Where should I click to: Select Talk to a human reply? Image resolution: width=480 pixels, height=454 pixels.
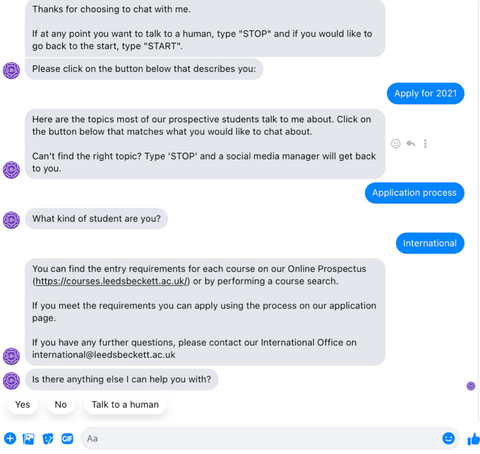[x=125, y=404]
